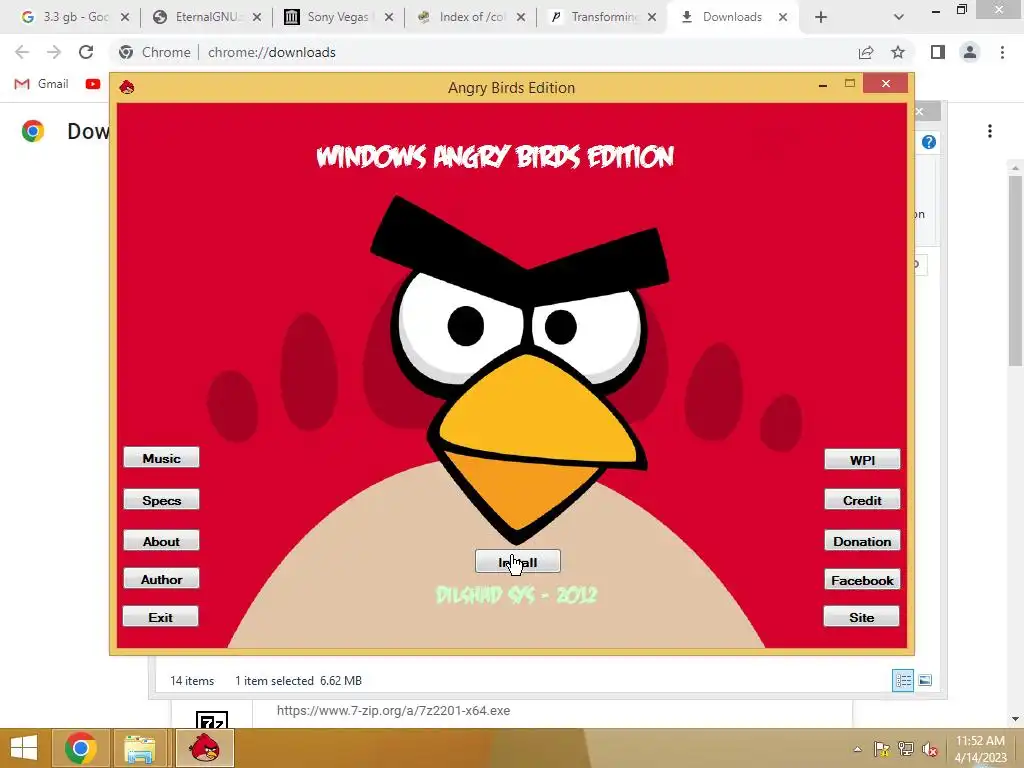Image resolution: width=1024 pixels, height=768 pixels.
Task: Click the Donation button
Action: tap(862, 541)
